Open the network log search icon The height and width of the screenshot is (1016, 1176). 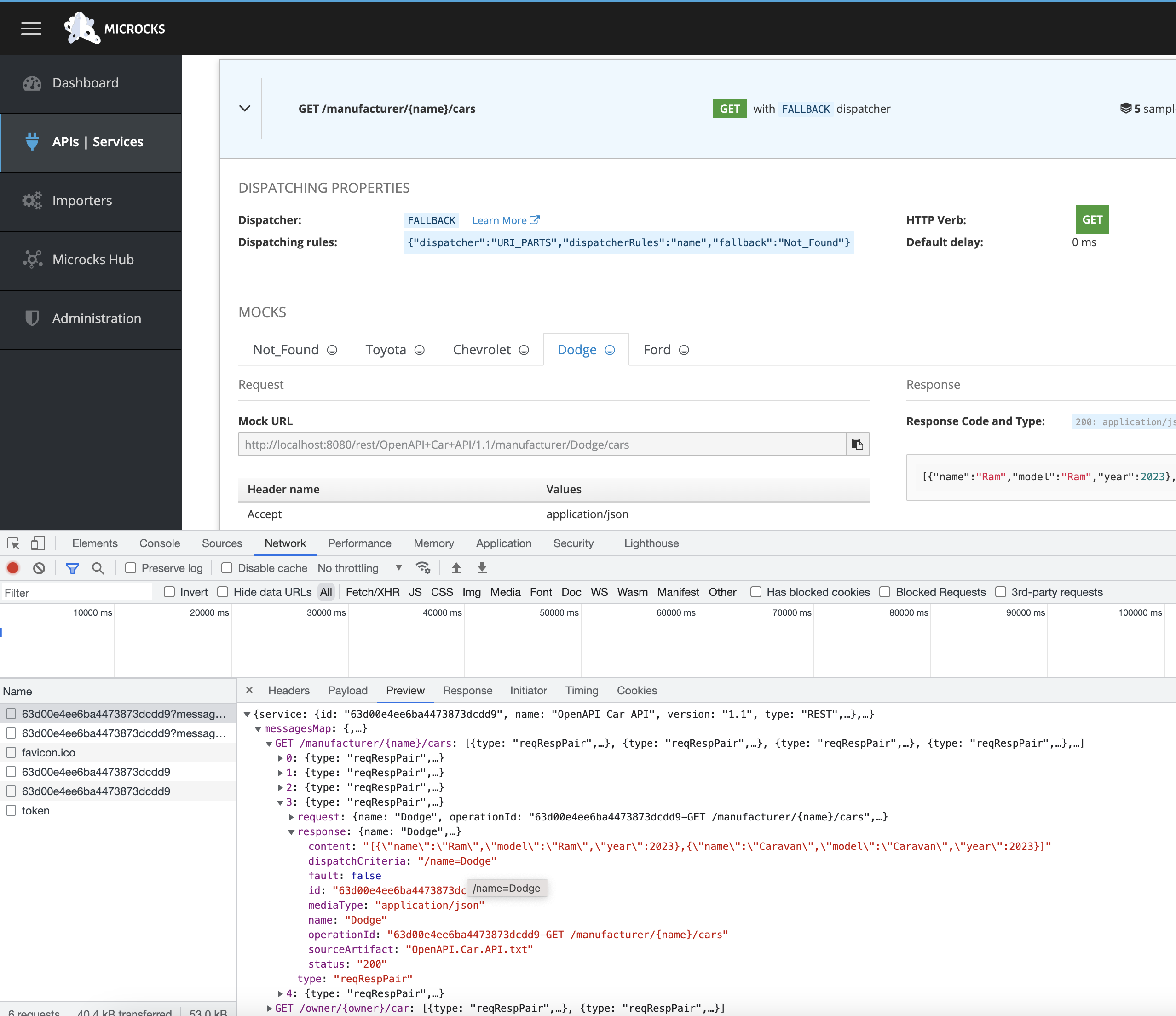[98, 568]
